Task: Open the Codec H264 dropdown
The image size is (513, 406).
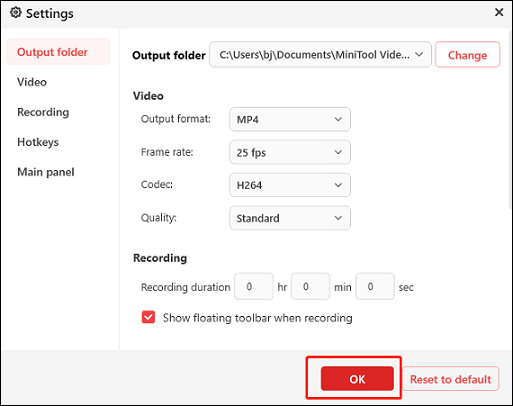Action: pos(290,185)
